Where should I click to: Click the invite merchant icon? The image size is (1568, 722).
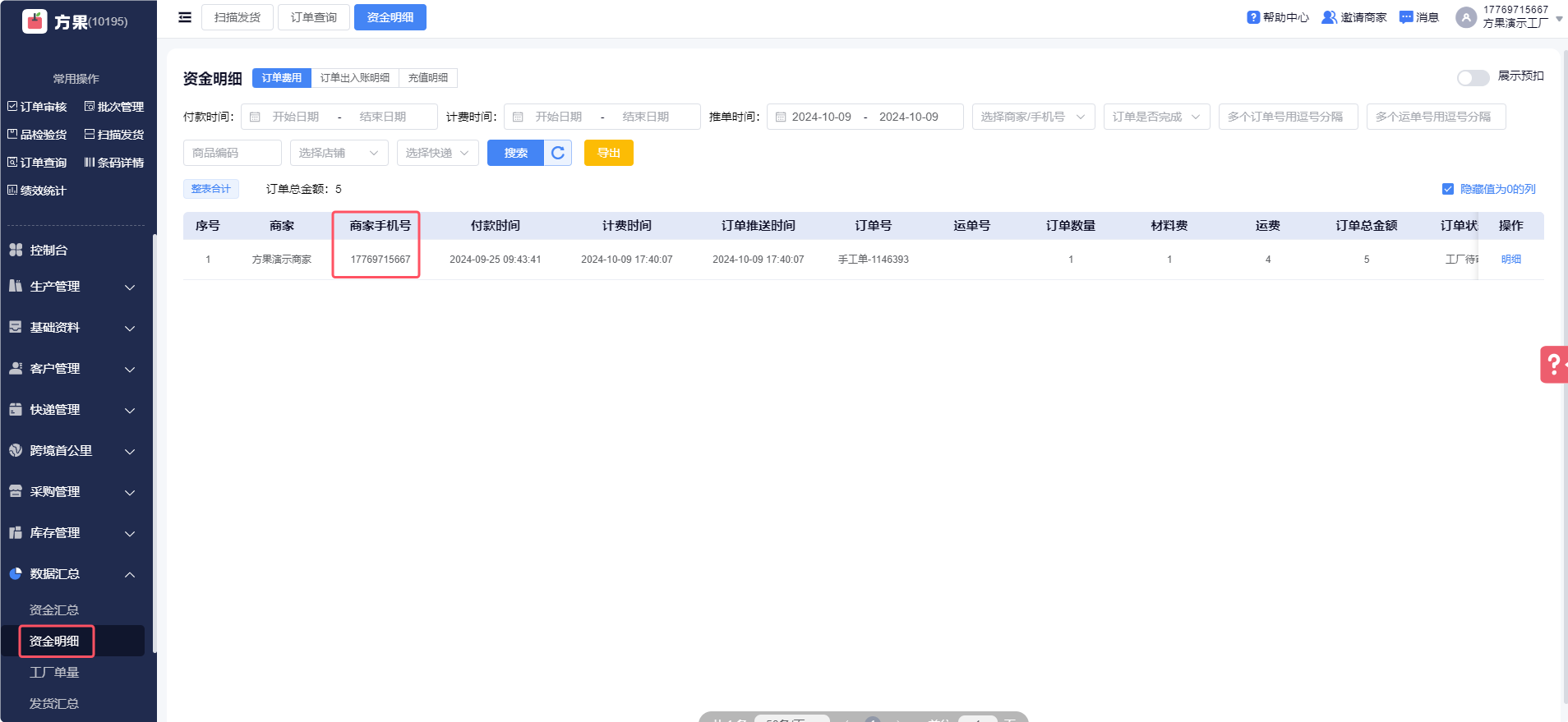click(1328, 17)
